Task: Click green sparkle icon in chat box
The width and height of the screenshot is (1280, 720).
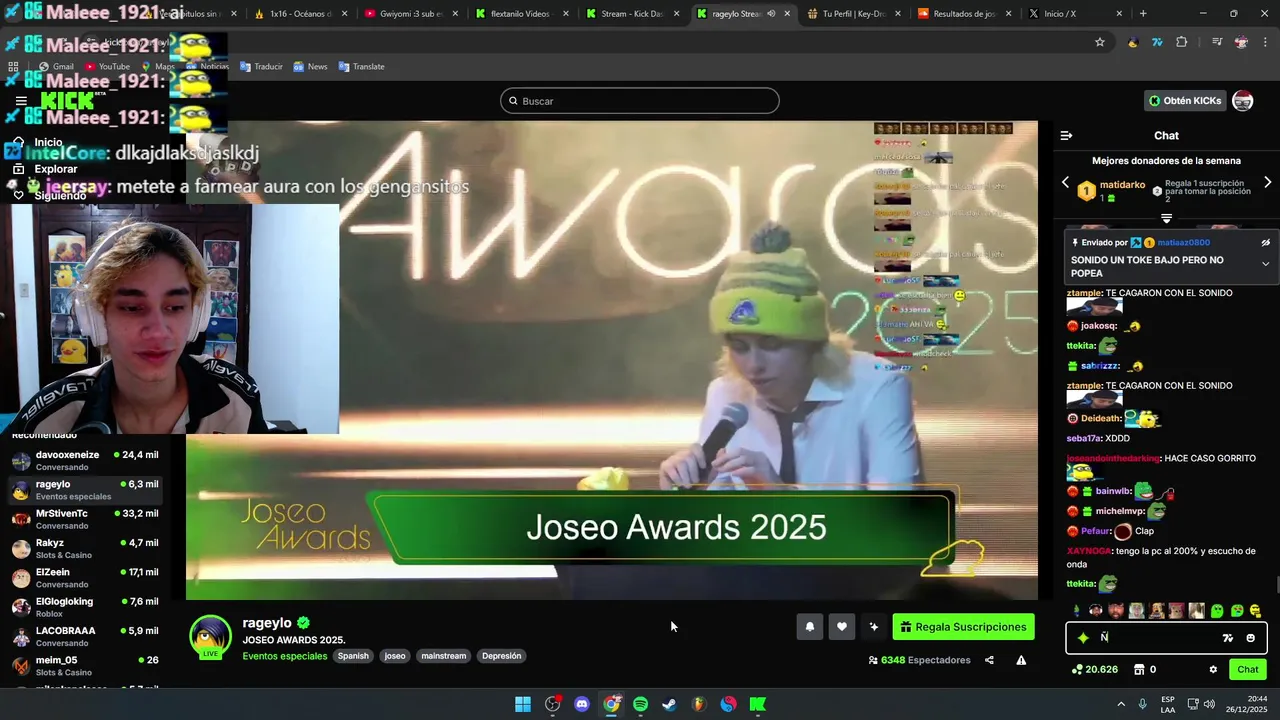Action: pyautogui.click(x=1083, y=638)
